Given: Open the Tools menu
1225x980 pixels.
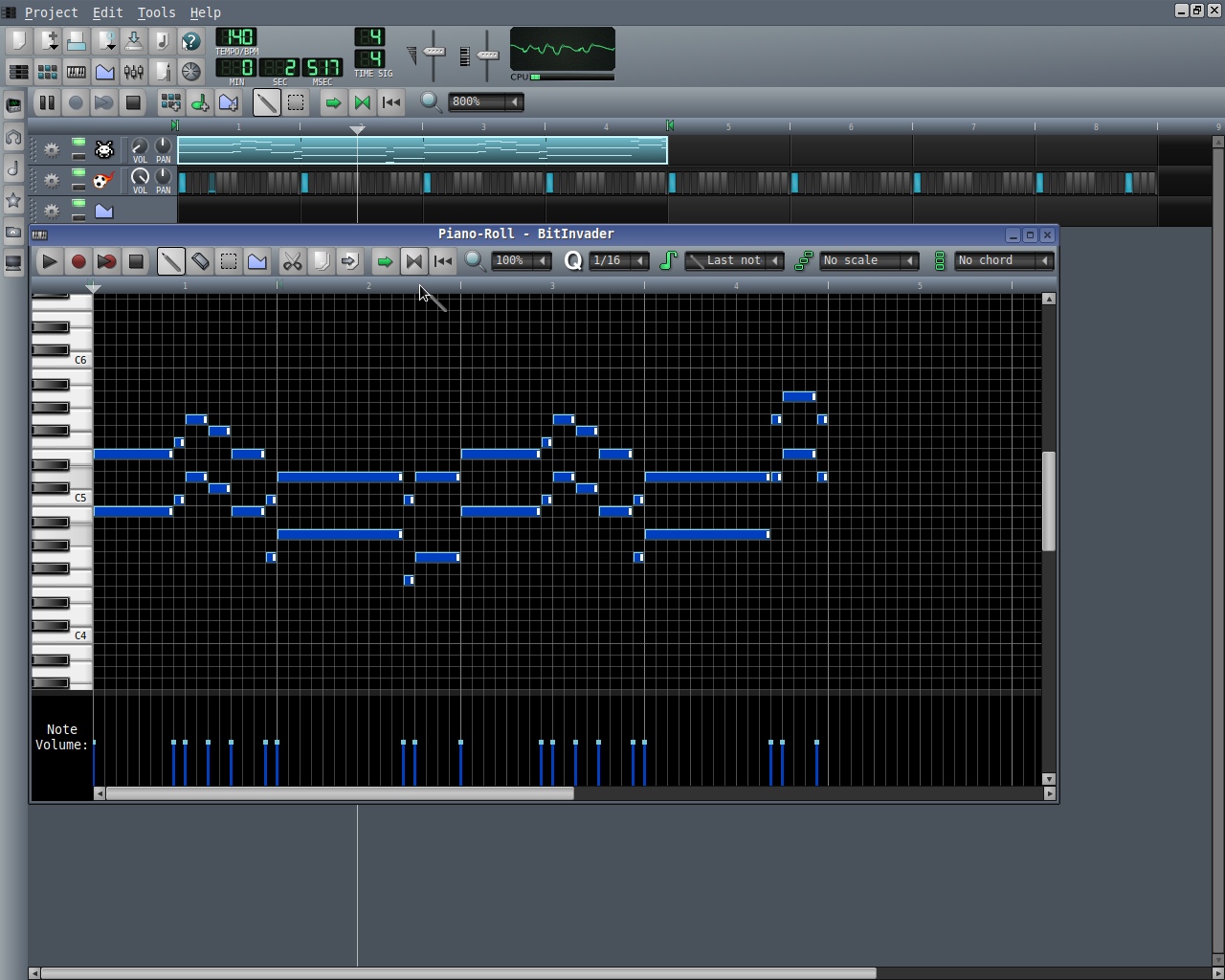Looking at the screenshot, I should click(x=156, y=12).
